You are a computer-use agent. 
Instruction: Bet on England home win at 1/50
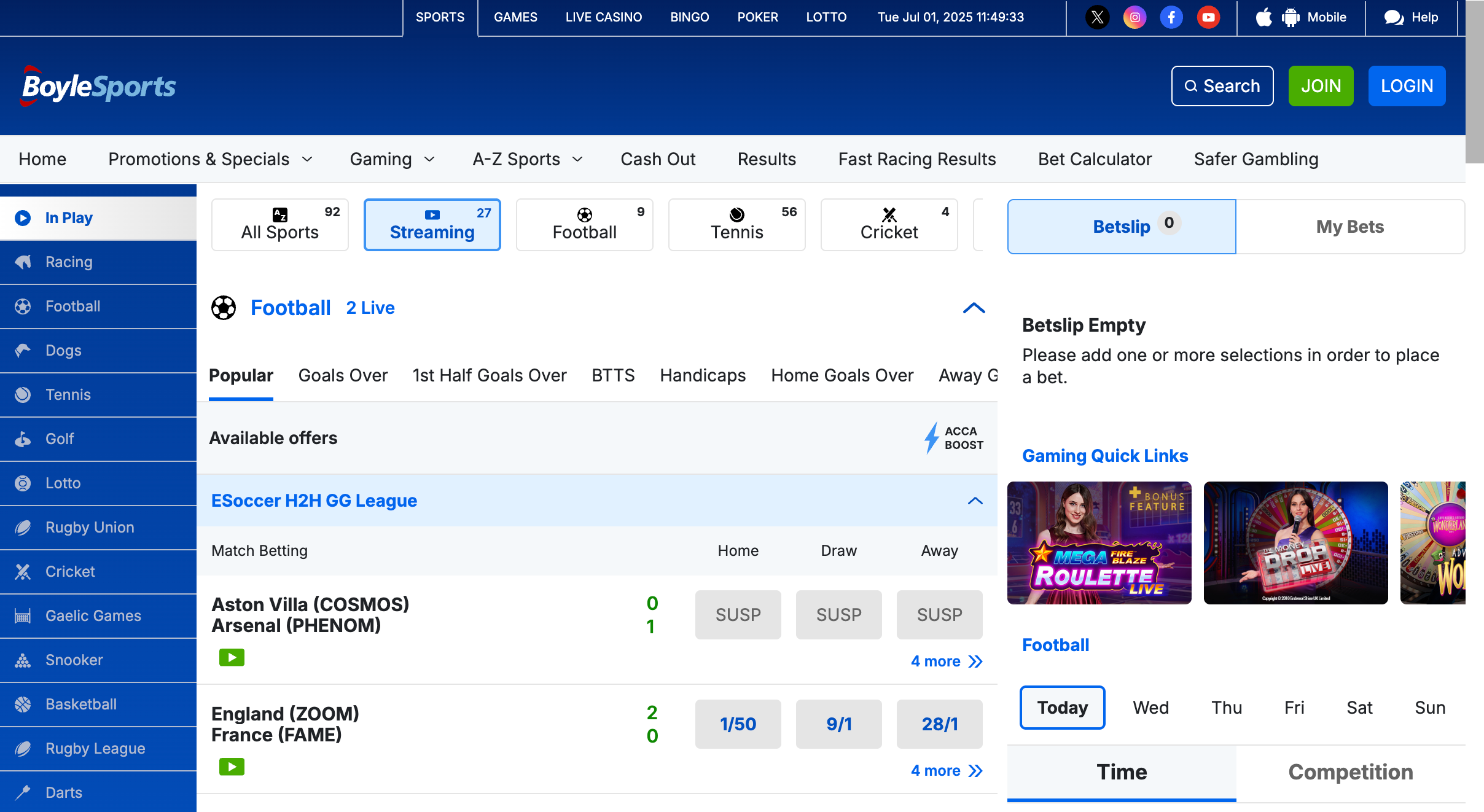click(x=738, y=724)
